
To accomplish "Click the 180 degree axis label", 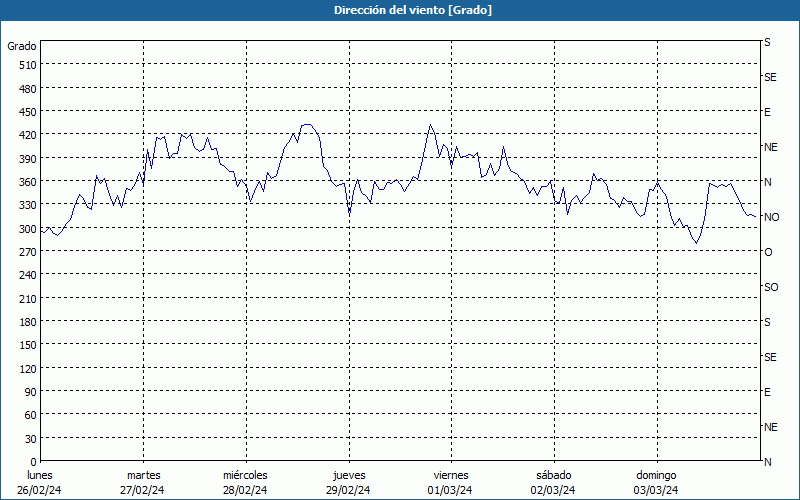I will (x=28, y=322).
